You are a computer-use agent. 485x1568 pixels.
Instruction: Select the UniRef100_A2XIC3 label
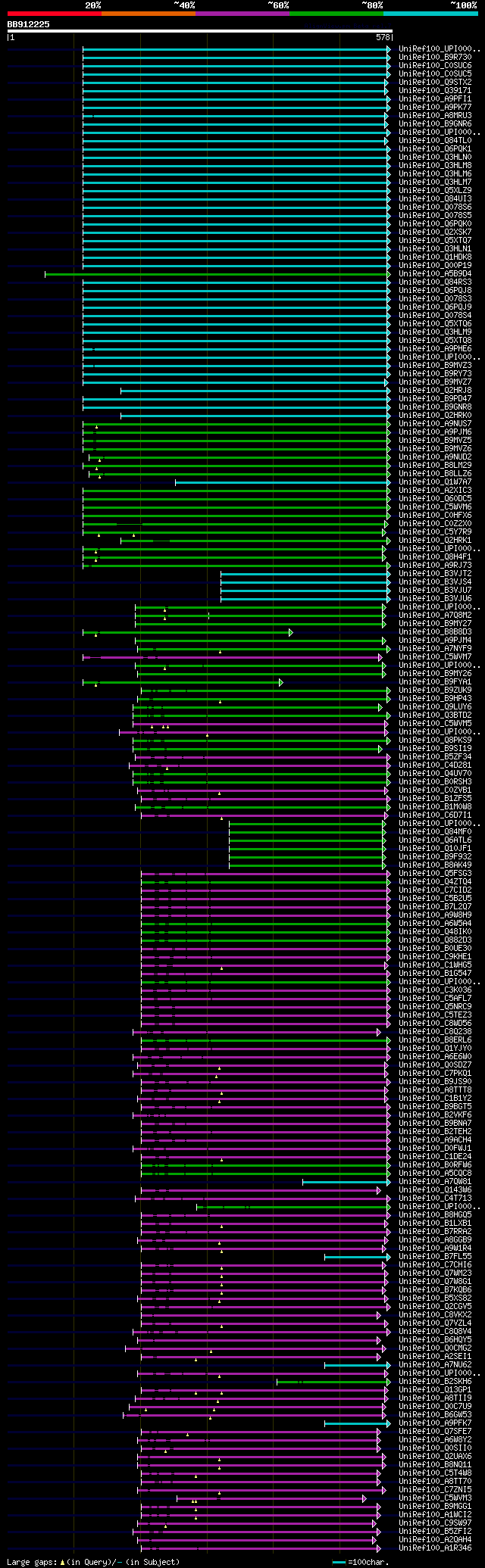pyautogui.click(x=435, y=490)
